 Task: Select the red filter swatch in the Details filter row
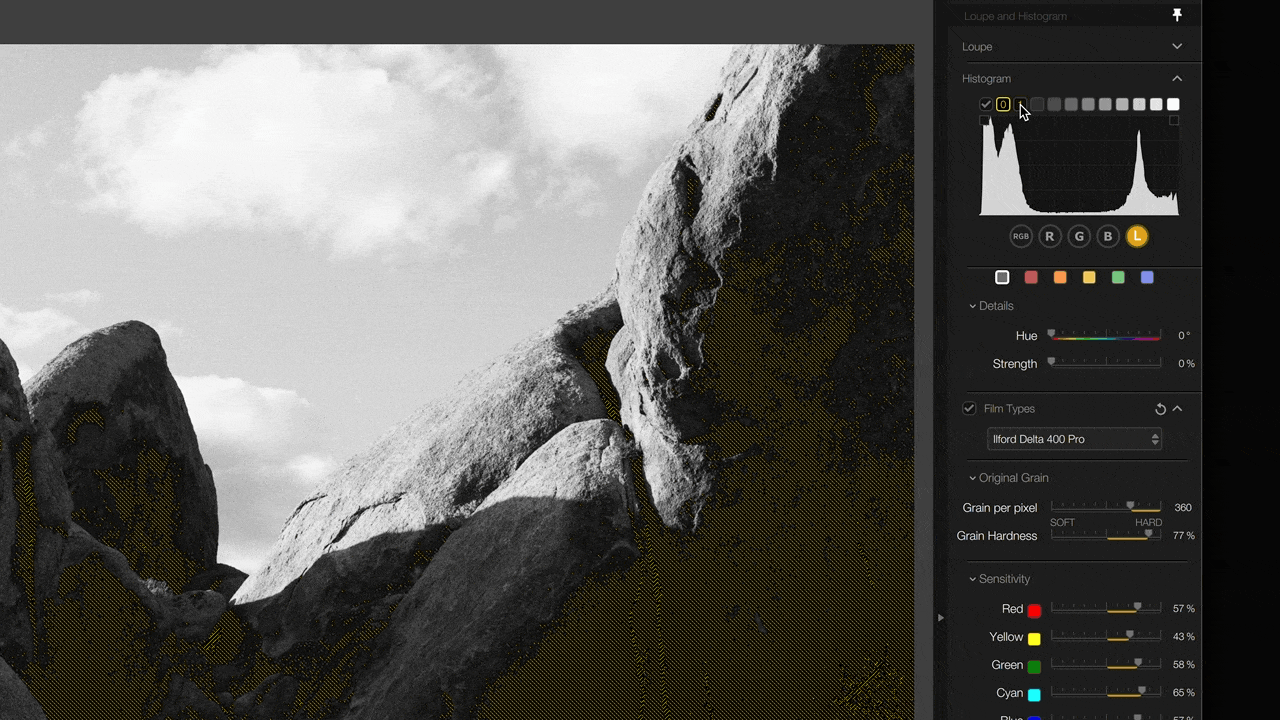tap(1031, 277)
